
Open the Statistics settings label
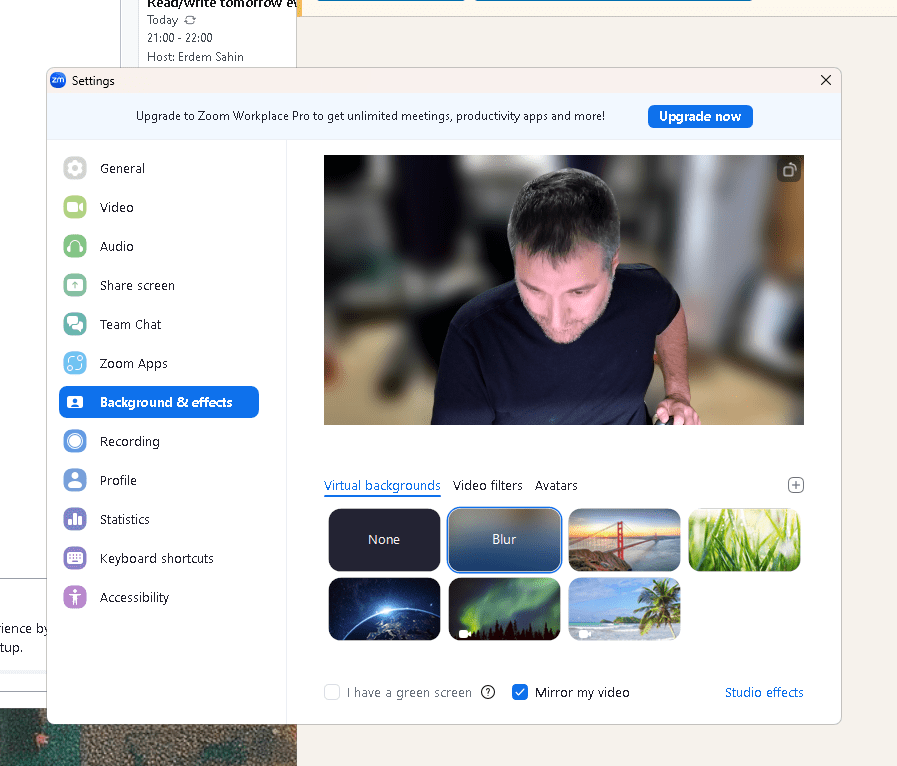tap(125, 519)
